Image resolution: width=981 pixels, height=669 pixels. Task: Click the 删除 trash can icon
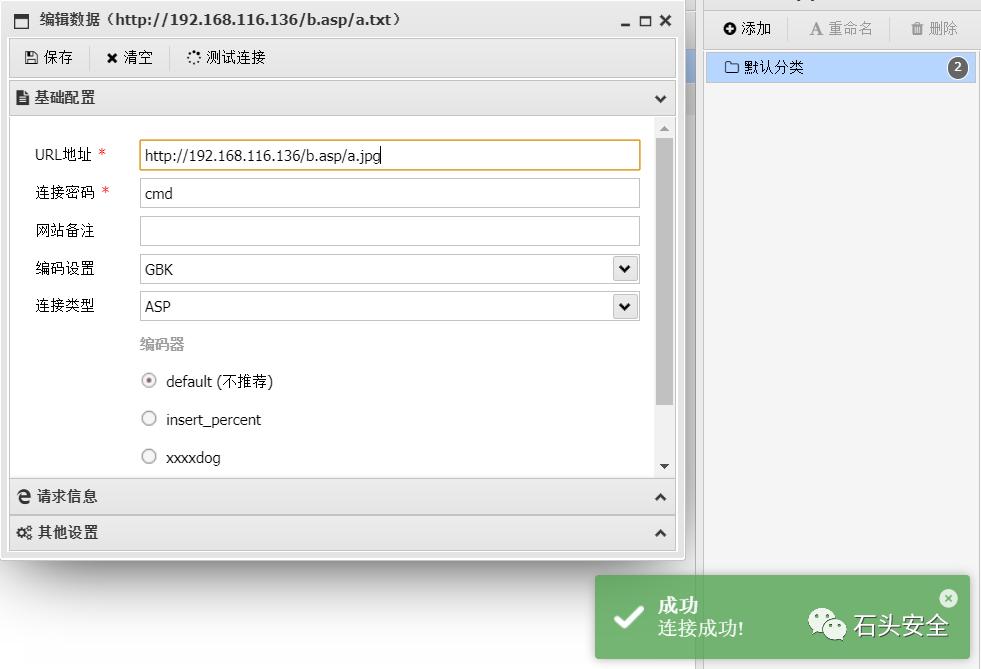[917, 29]
